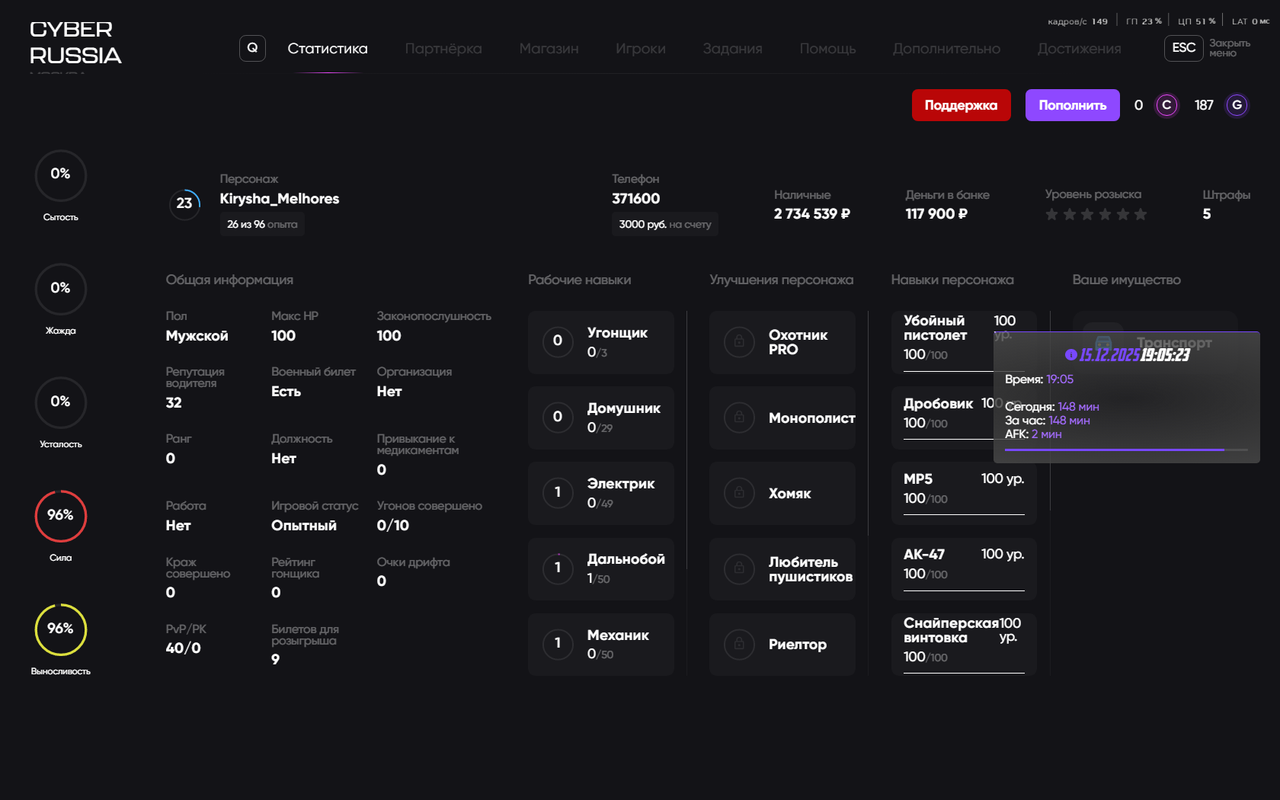The width and height of the screenshot is (1280, 800).
Task: Click the lock icon for Риелтор
Action: coord(739,644)
